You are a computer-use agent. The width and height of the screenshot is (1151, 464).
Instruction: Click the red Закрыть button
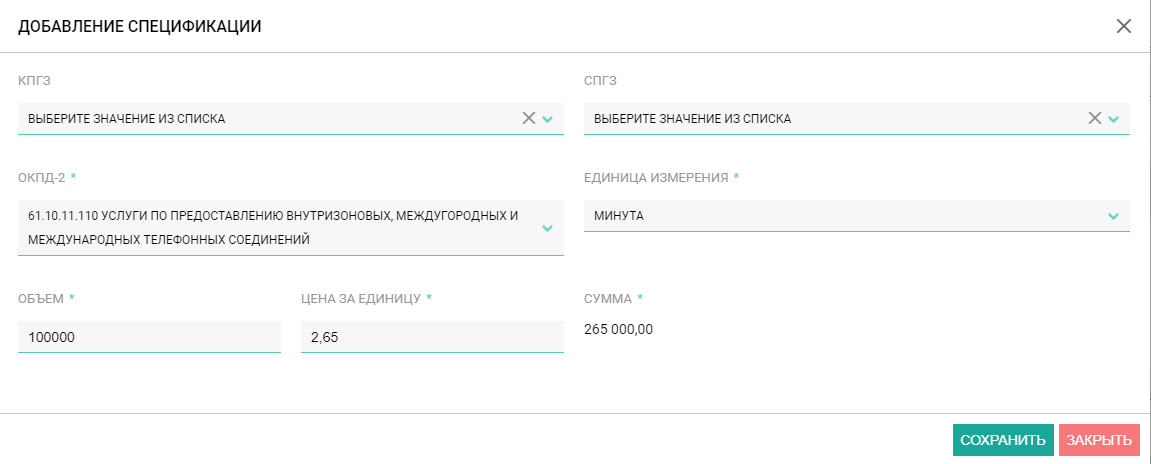(1099, 441)
